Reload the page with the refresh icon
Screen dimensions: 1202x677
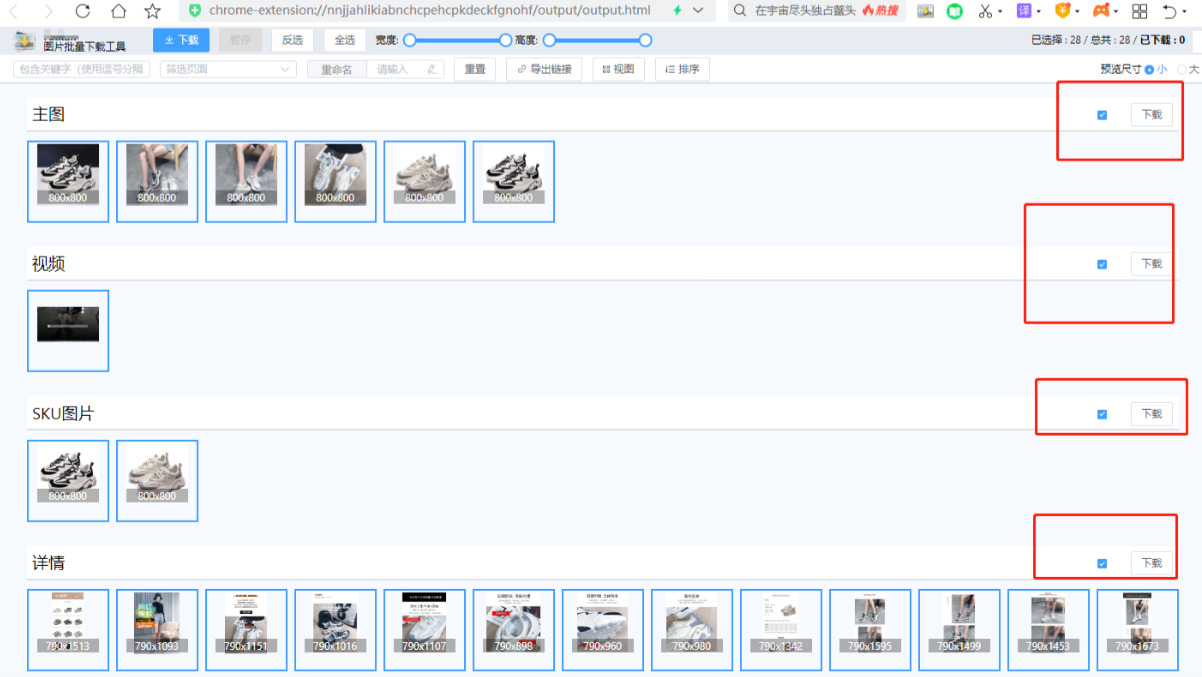pos(83,11)
